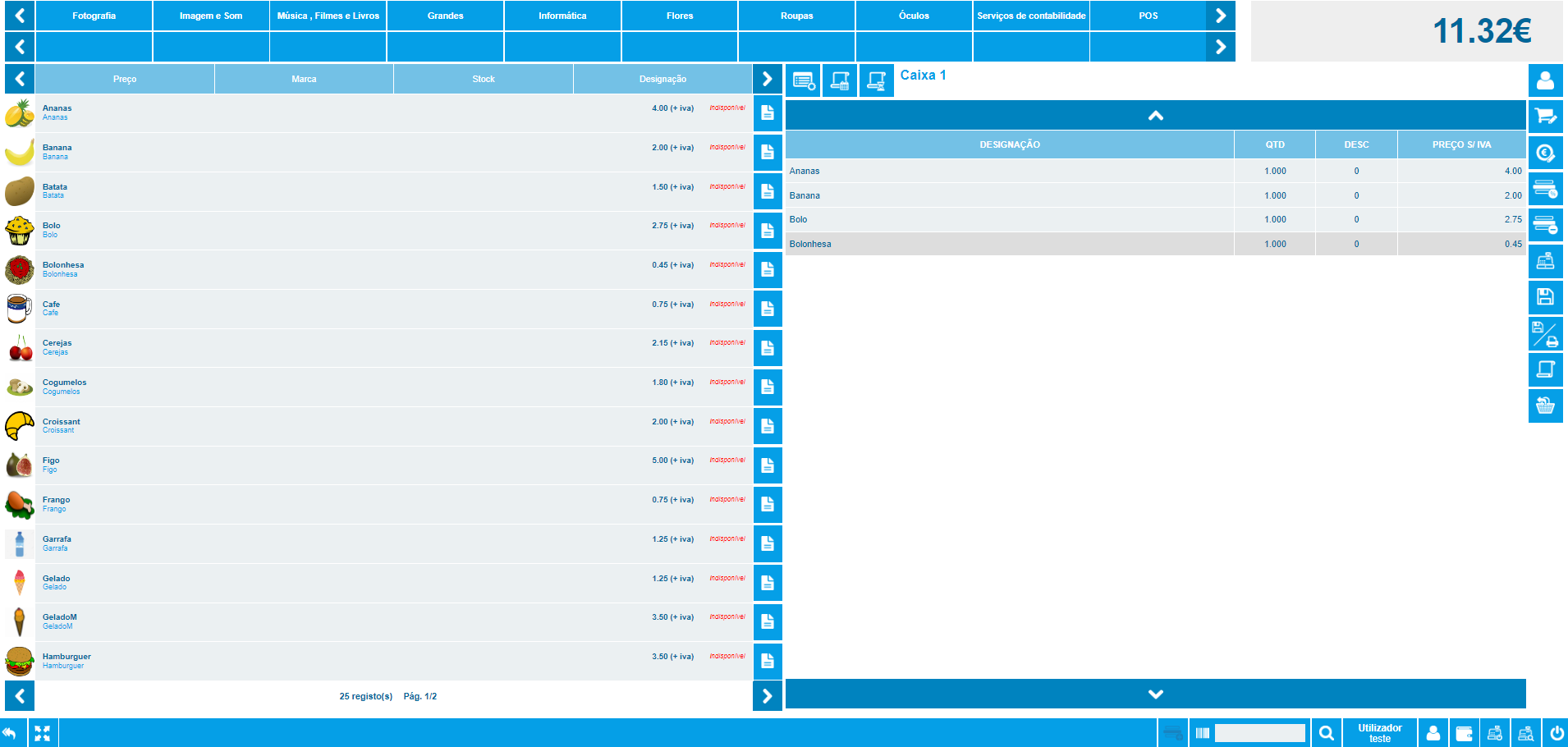Click the Caixa 1 label
The width and height of the screenshot is (1568, 747).
[923, 75]
